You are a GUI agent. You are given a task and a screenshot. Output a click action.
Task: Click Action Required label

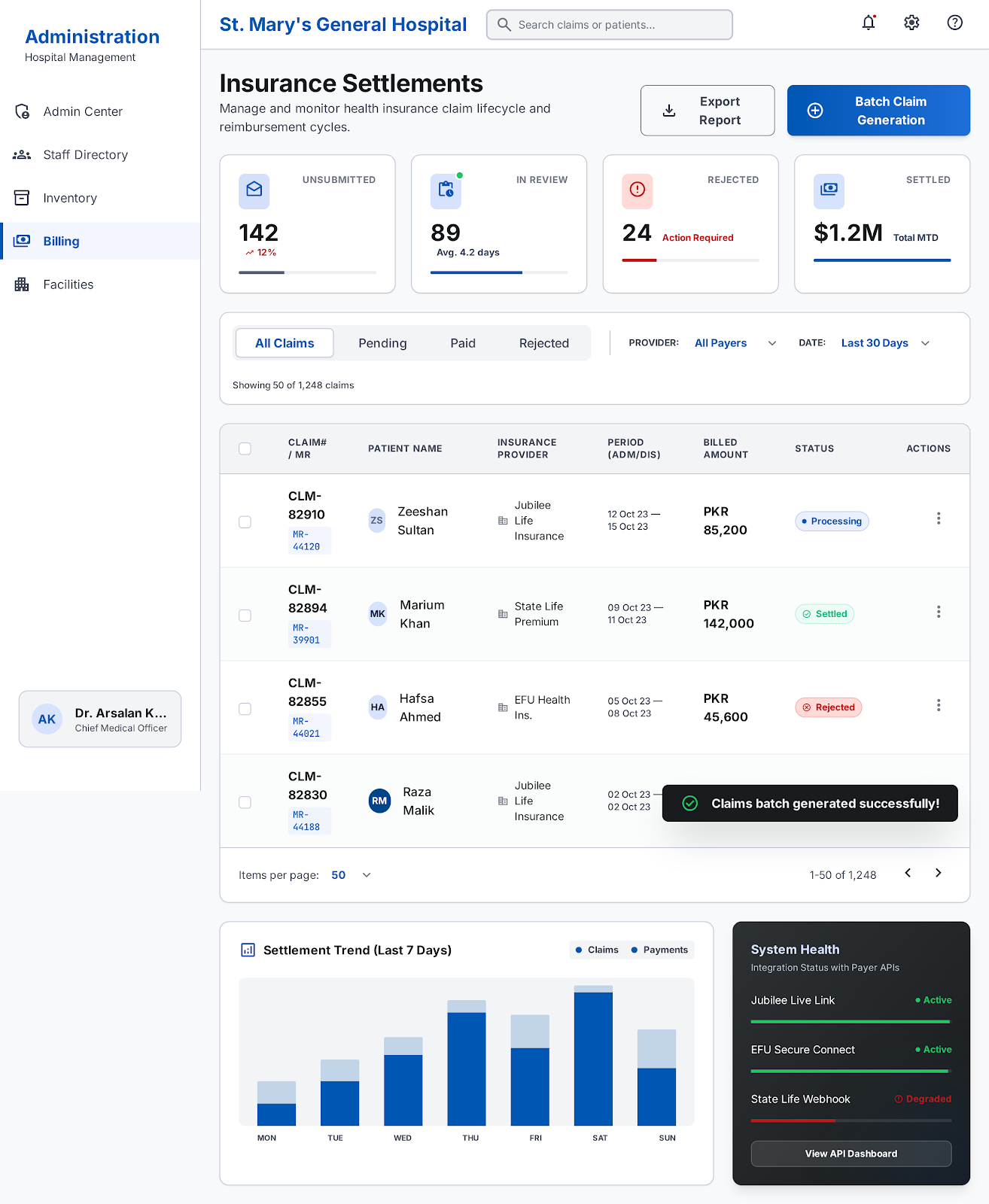698,238
